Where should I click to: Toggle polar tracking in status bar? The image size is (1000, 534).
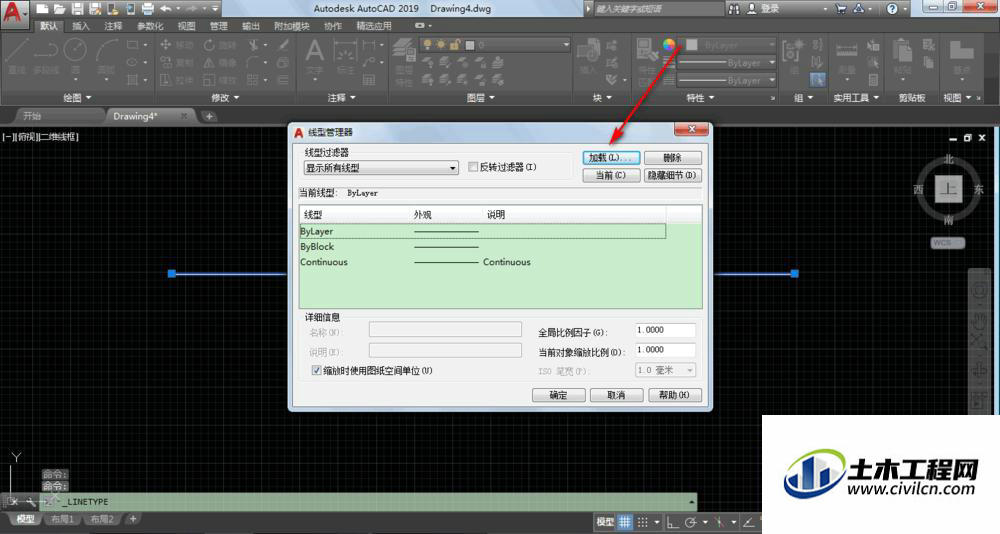tap(691, 521)
